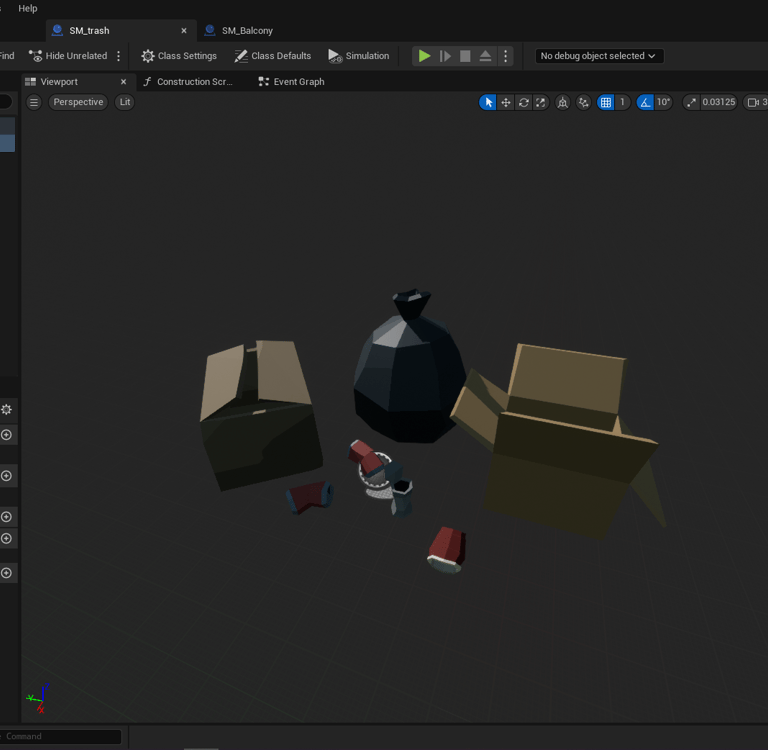Click the surface snapping icon

click(584, 102)
